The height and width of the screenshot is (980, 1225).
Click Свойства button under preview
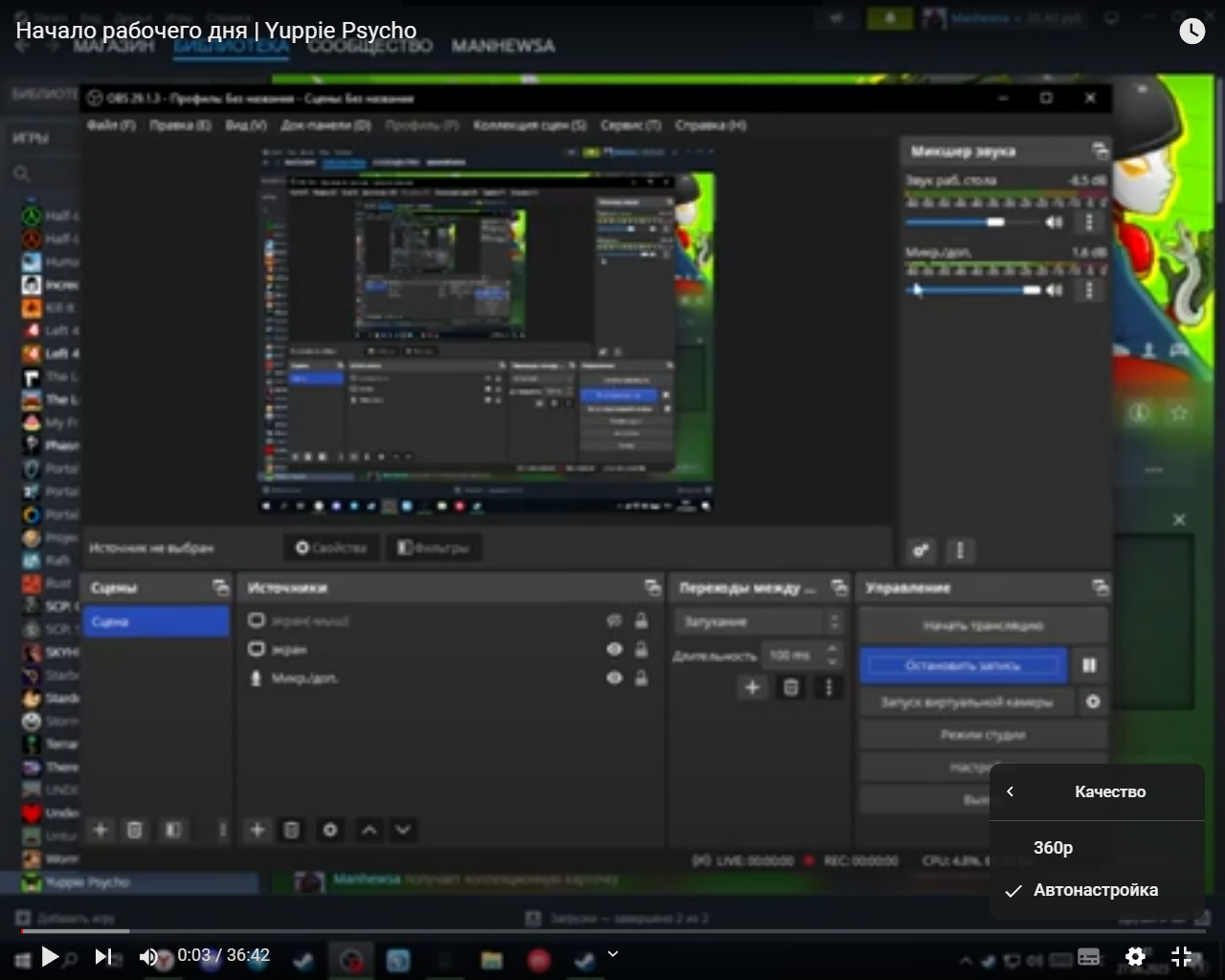click(x=331, y=547)
